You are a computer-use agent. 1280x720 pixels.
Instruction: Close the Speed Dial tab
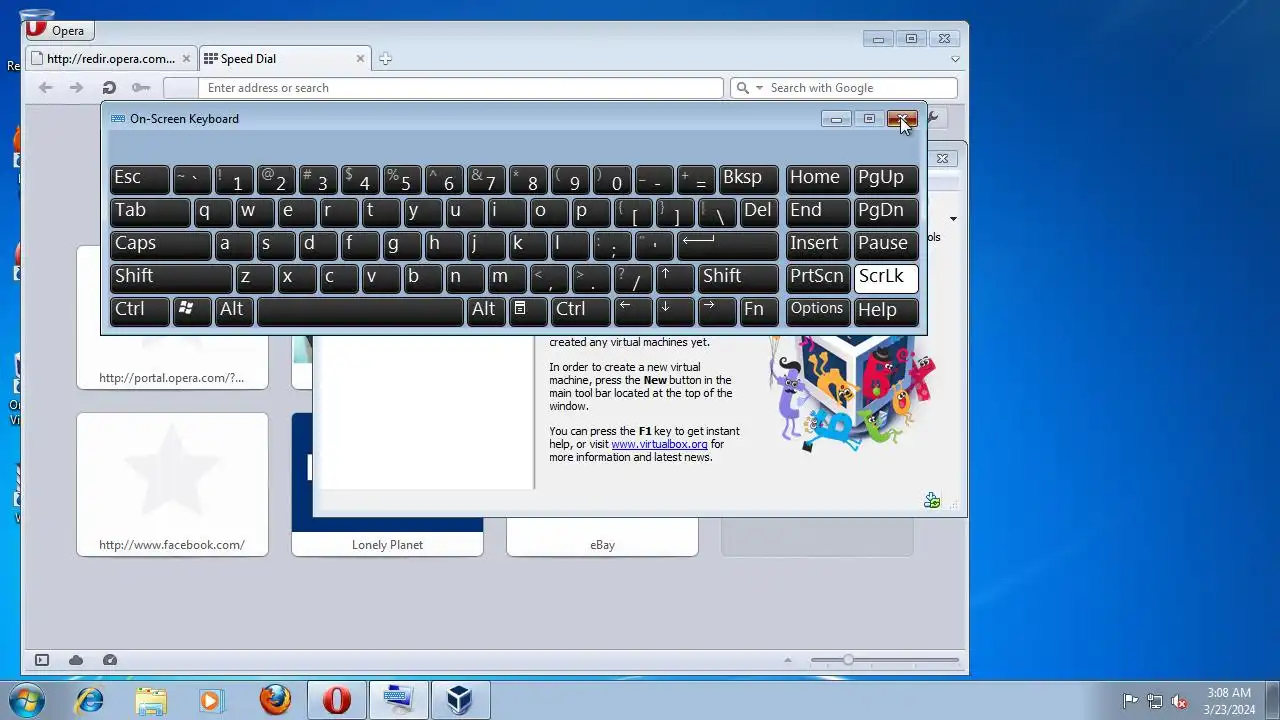tap(360, 58)
